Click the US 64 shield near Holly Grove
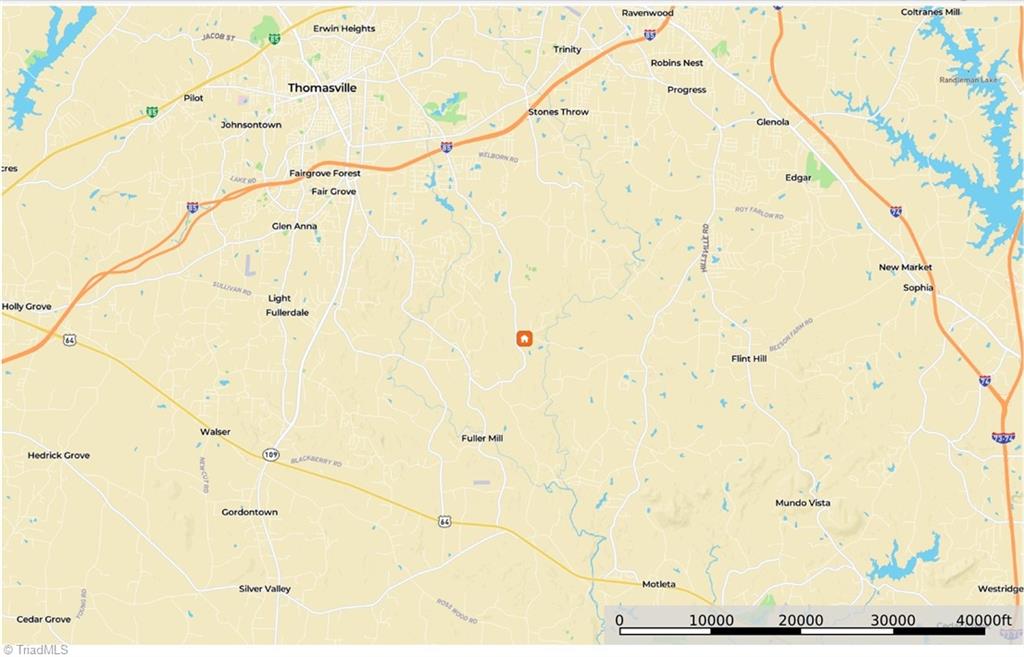1024x657 pixels. 70,340
